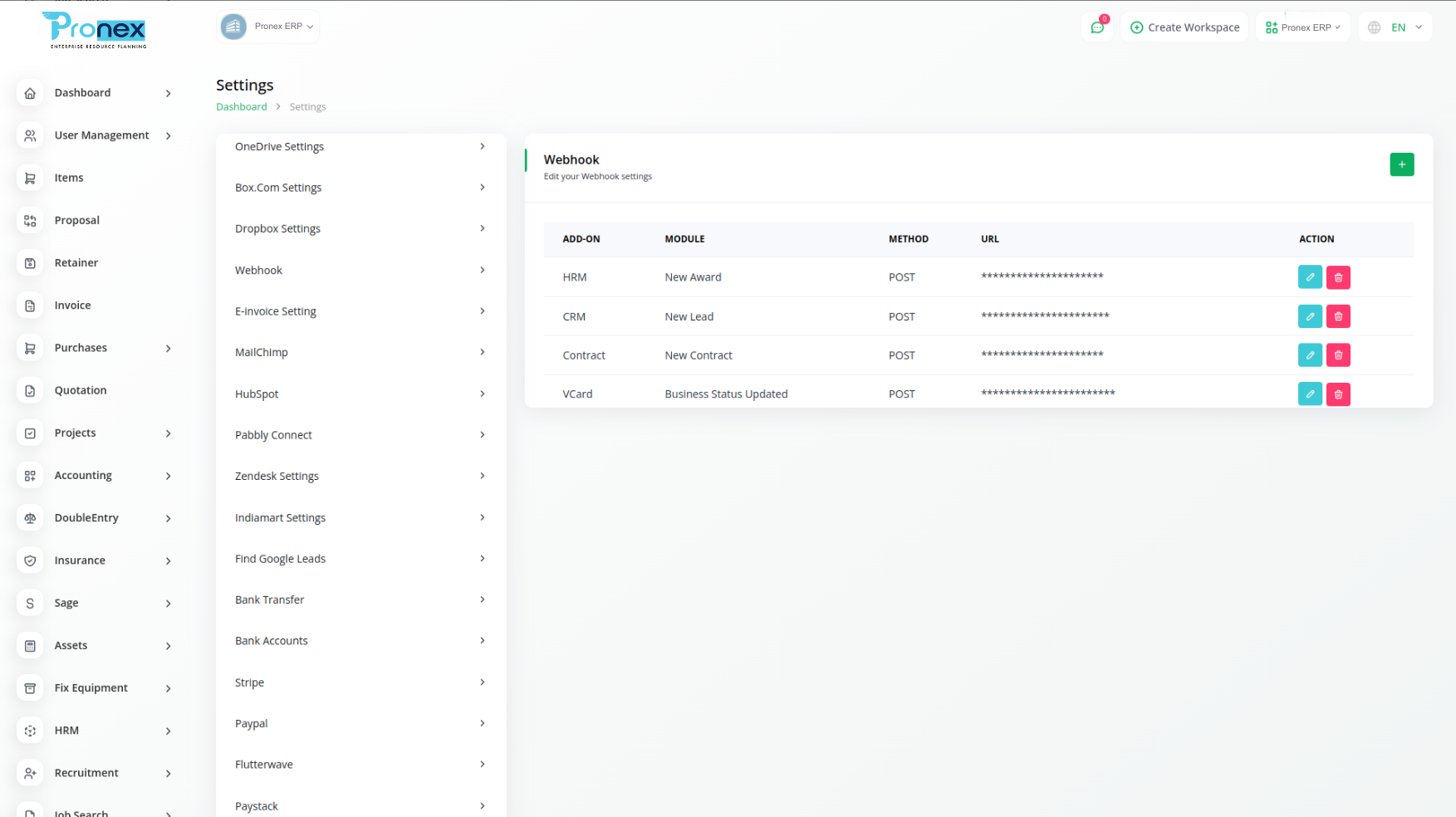
Task: Click the Recruitment user-plus icon
Action: tap(30, 773)
